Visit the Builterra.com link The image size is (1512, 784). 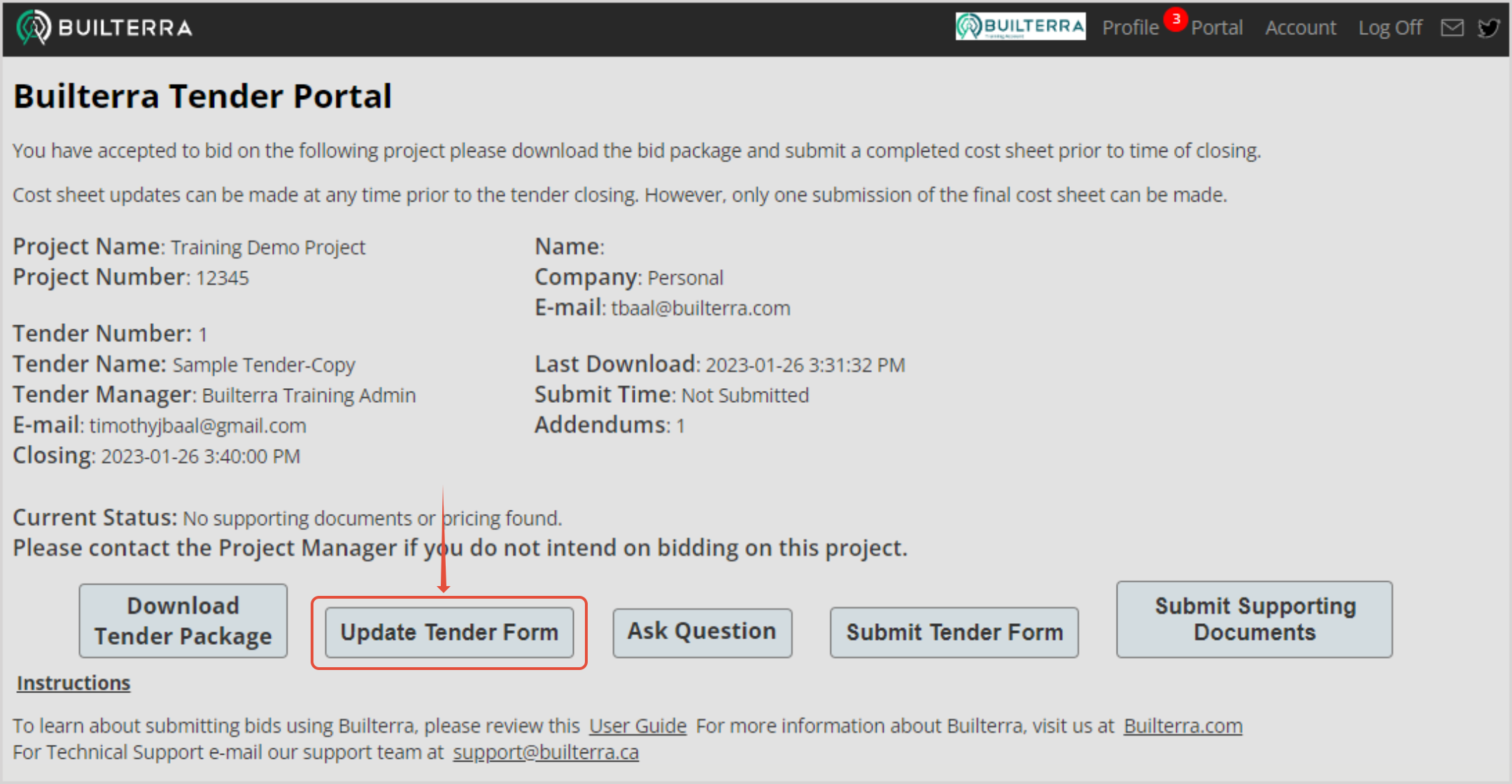tap(1182, 726)
